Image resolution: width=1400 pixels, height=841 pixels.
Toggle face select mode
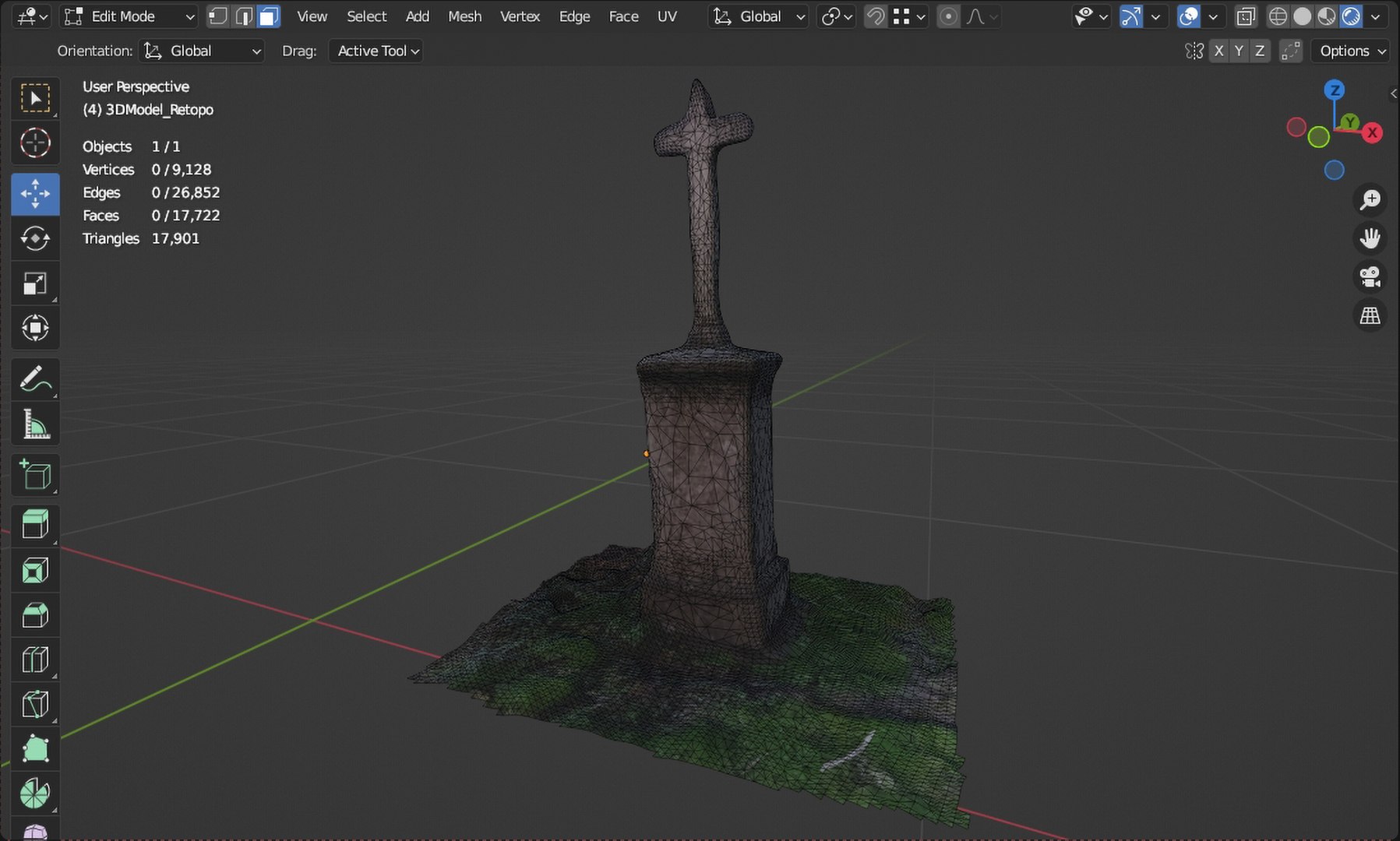click(268, 16)
